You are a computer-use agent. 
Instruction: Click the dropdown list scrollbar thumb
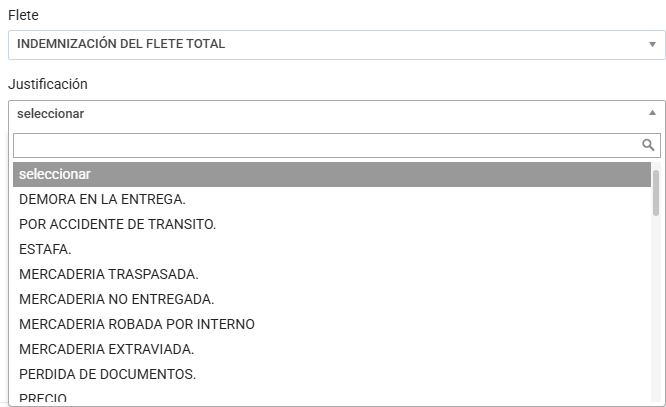click(656, 192)
